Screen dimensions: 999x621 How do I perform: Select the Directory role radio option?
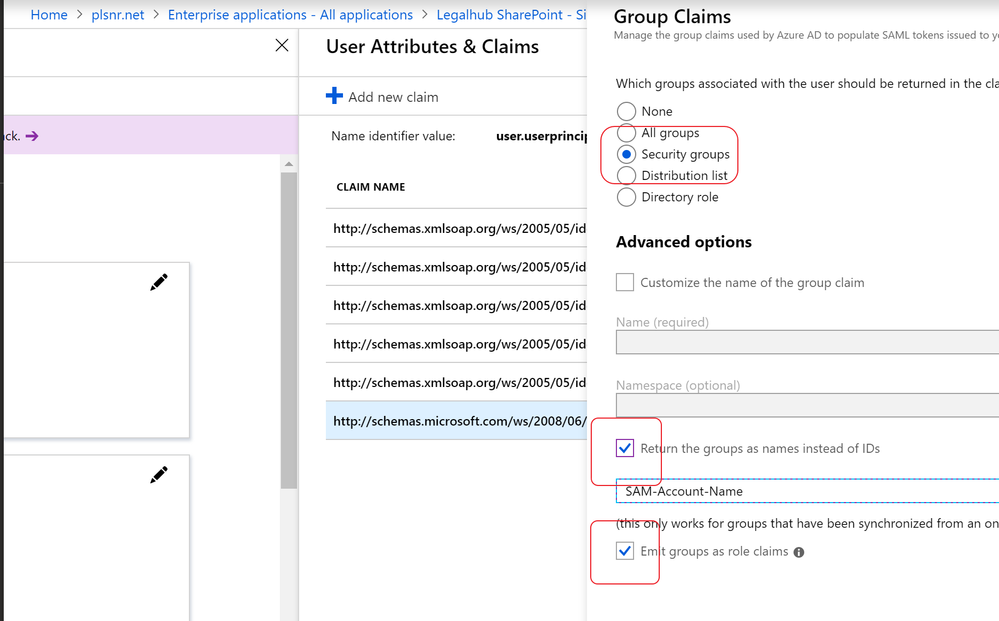626,197
